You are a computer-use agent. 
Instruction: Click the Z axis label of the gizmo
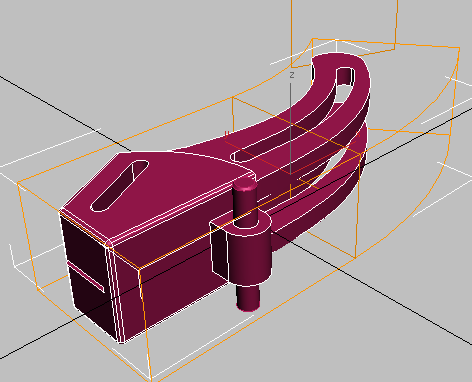[292, 75]
